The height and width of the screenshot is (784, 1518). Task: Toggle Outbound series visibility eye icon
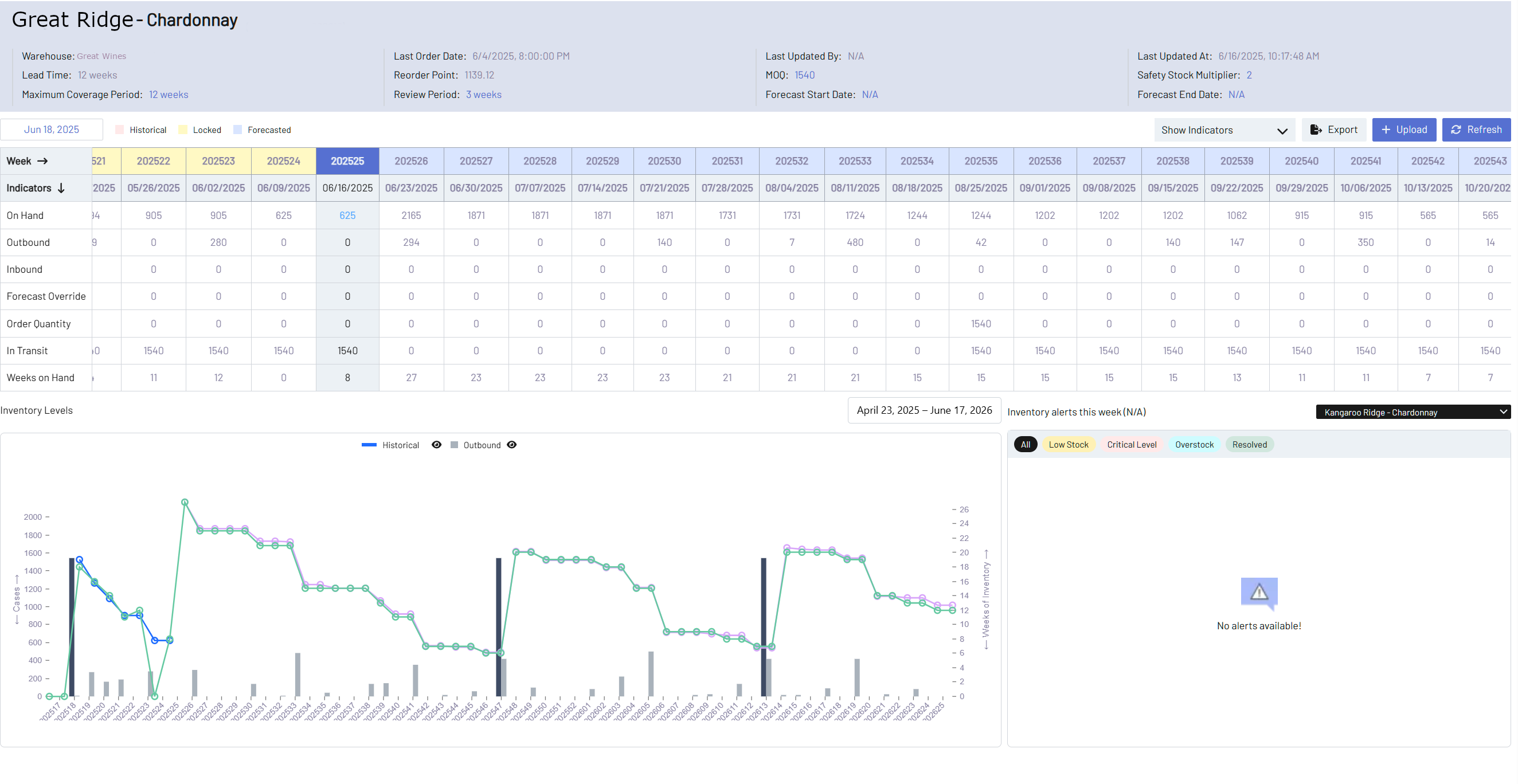(511, 445)
